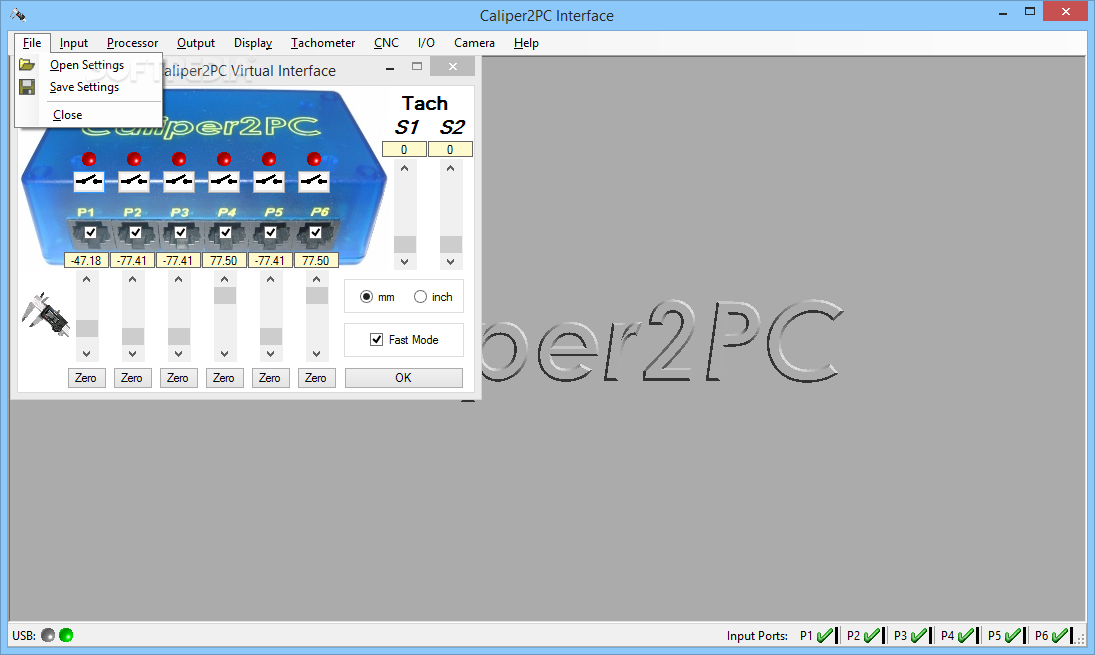Image resolution: width=1095 pixels, height=655 pixels.
Task: Click the red LED above P1
Action: [x=89, y=159]
